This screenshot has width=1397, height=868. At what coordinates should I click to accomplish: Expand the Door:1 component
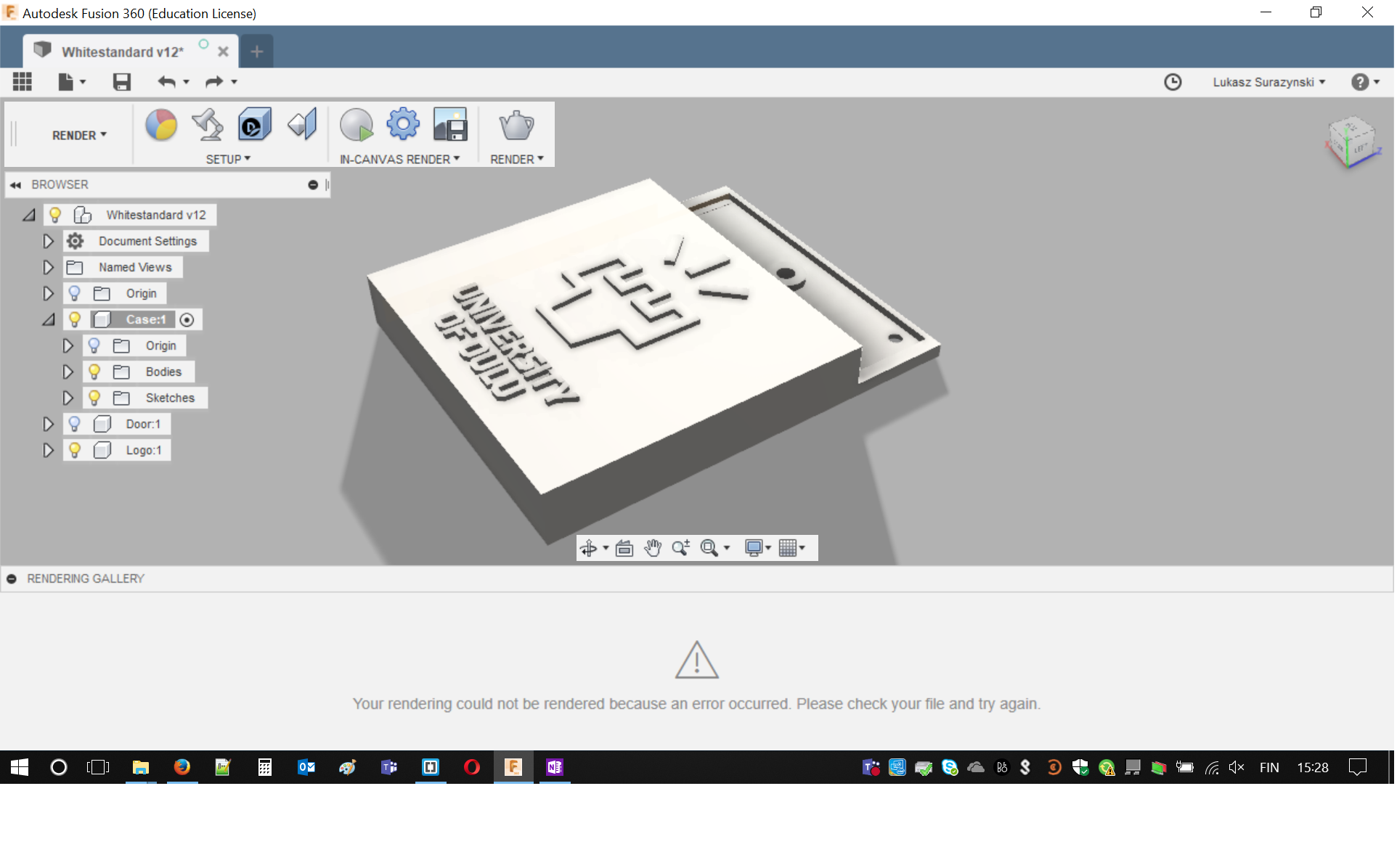48,424
